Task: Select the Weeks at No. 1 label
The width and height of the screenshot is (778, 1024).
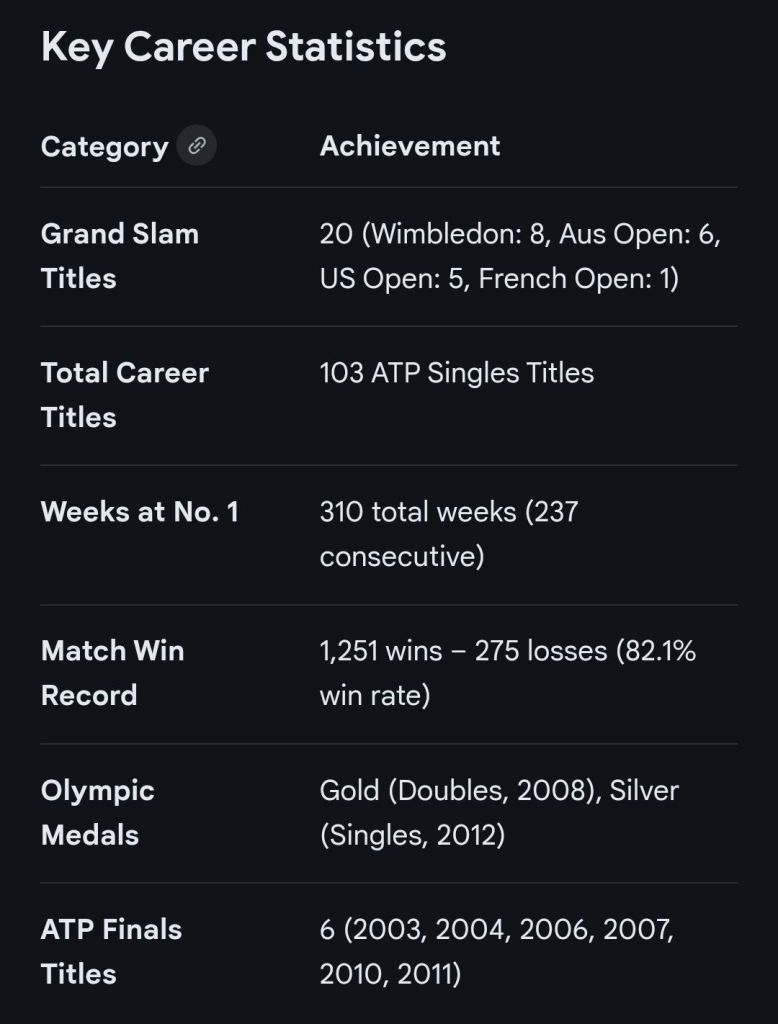Action: (x=139, y=512)
